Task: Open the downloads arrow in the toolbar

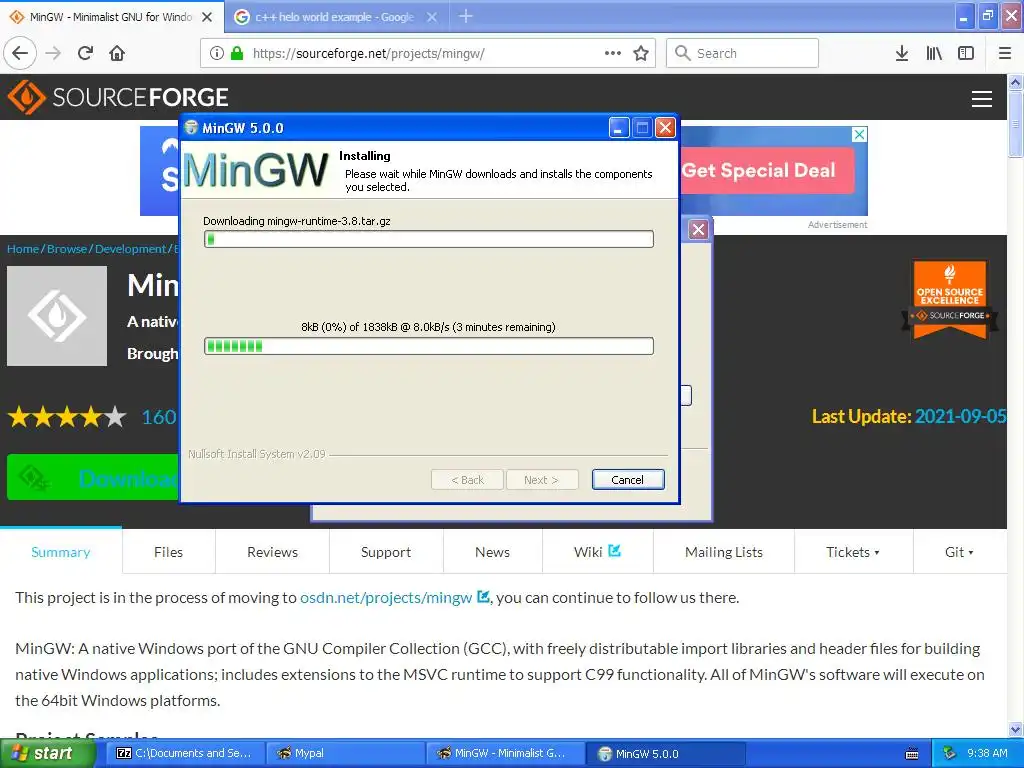Action: [x=902, y=53]
